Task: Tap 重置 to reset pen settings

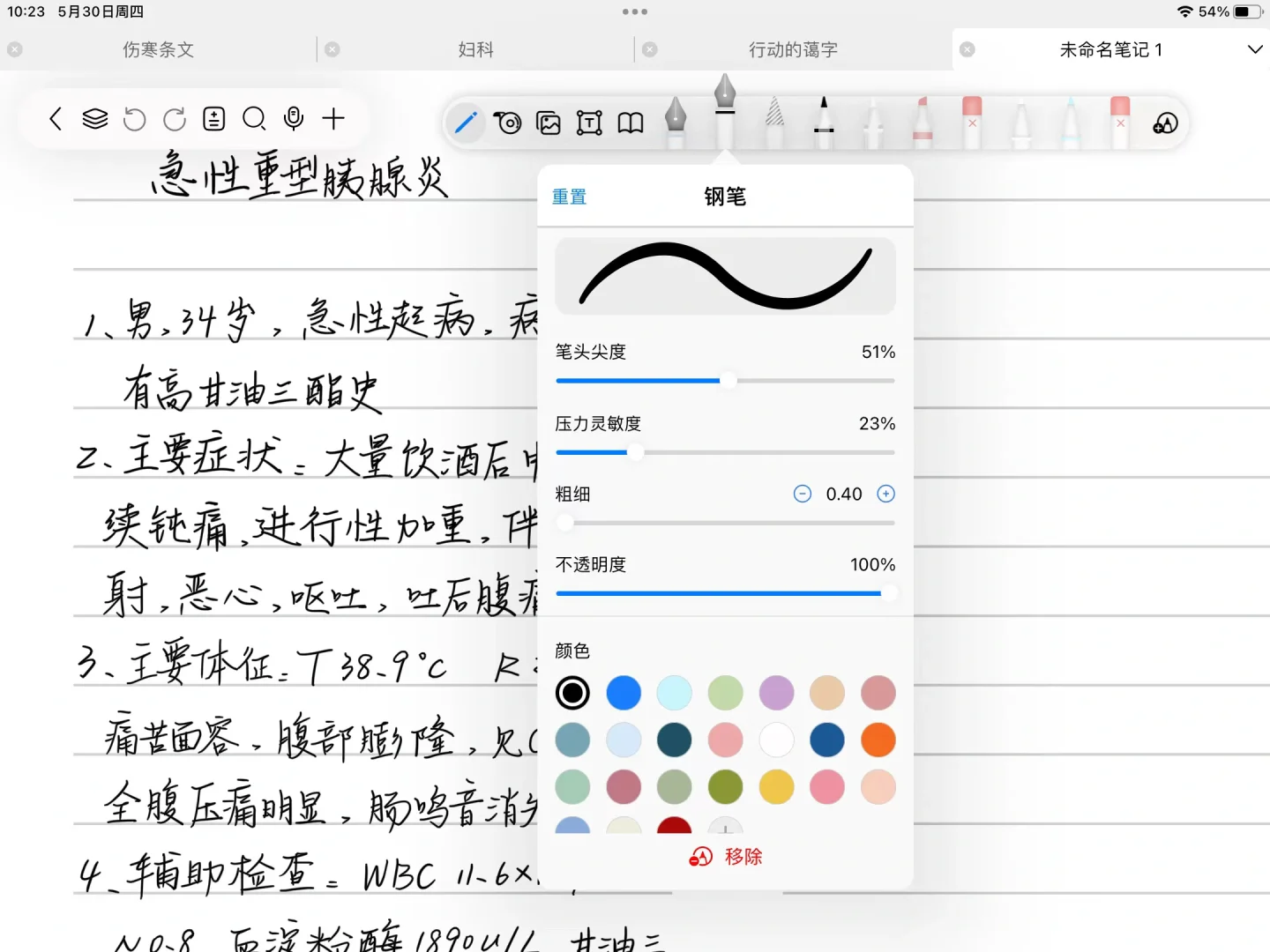Action: tap(569, 197)
